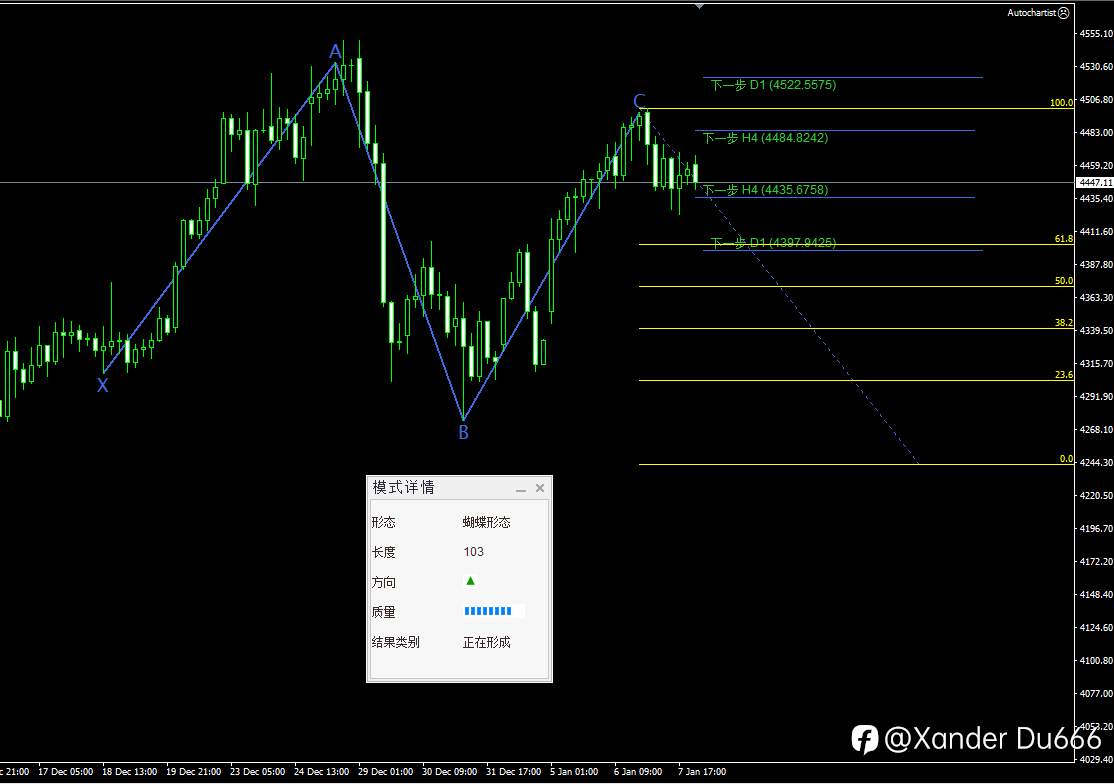The image size is (1114, 784).
Task: Click the current price tag 4447.11
Action: point(1095,183)
